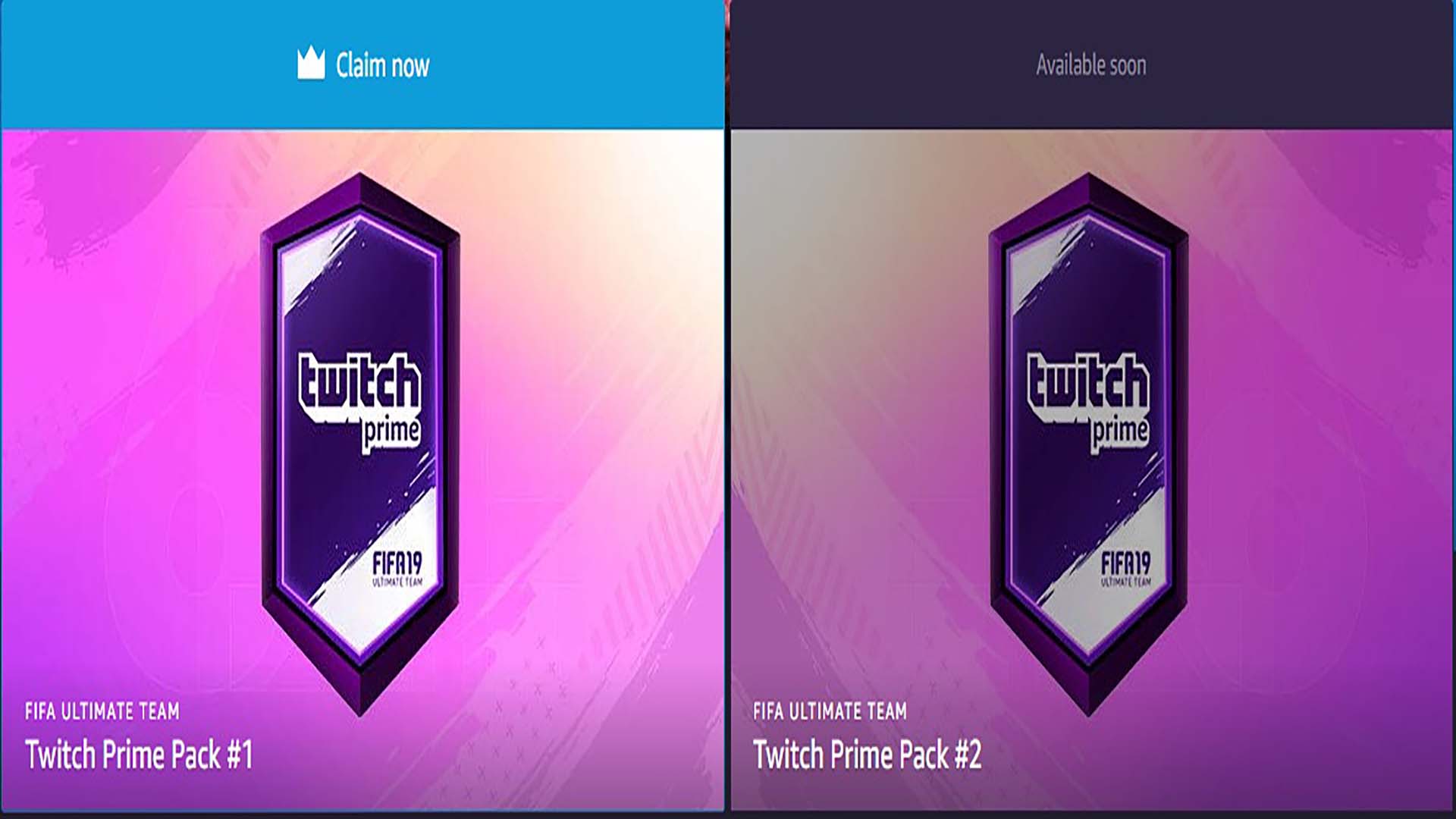Click the word prime on pack #1
1456x819 pixels.
pos(391,433)
